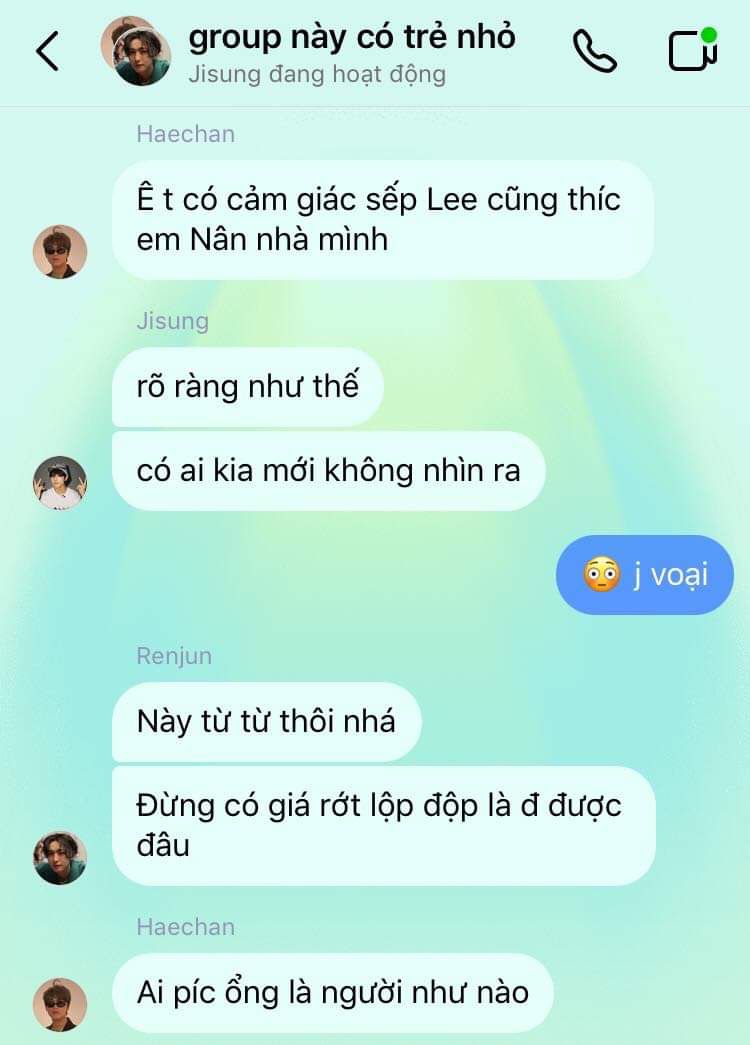Tap the flushed emoji in the blue bubble
This screenshot has height=1045, width=750.
tap(601, 575)
